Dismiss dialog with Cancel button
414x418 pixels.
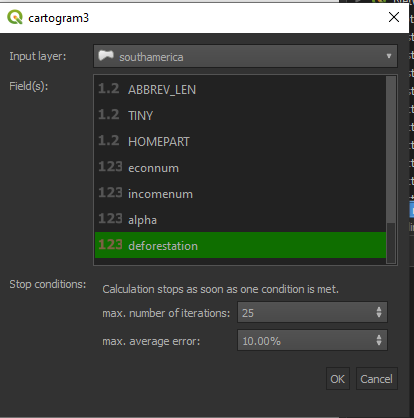pos(377,379)
